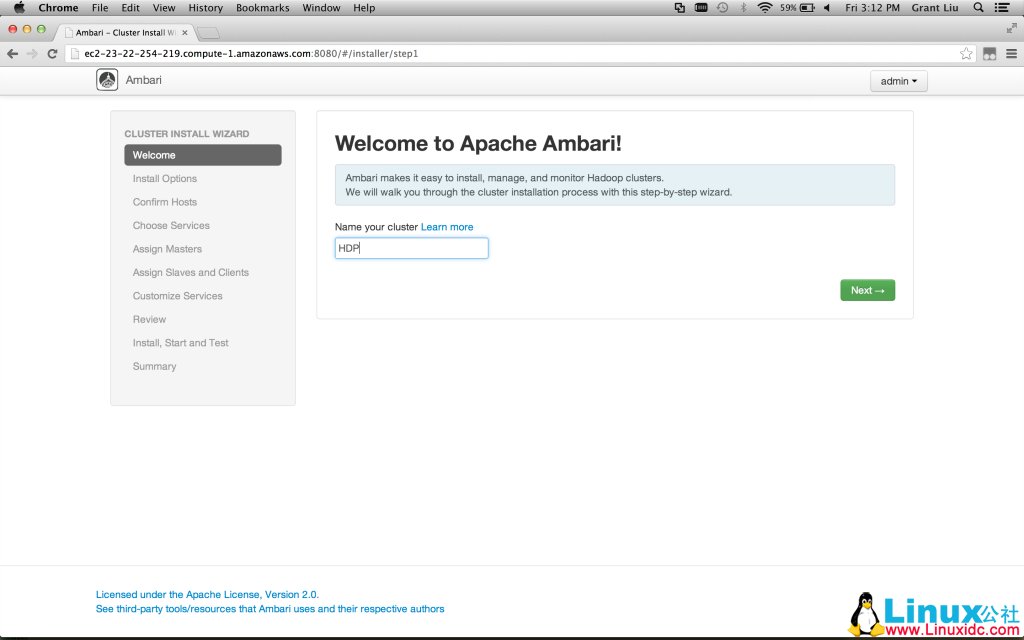The height and width of the screenshot is (640, 1024).
Task: Open the admin dropdown
Action: coord(897,80)
